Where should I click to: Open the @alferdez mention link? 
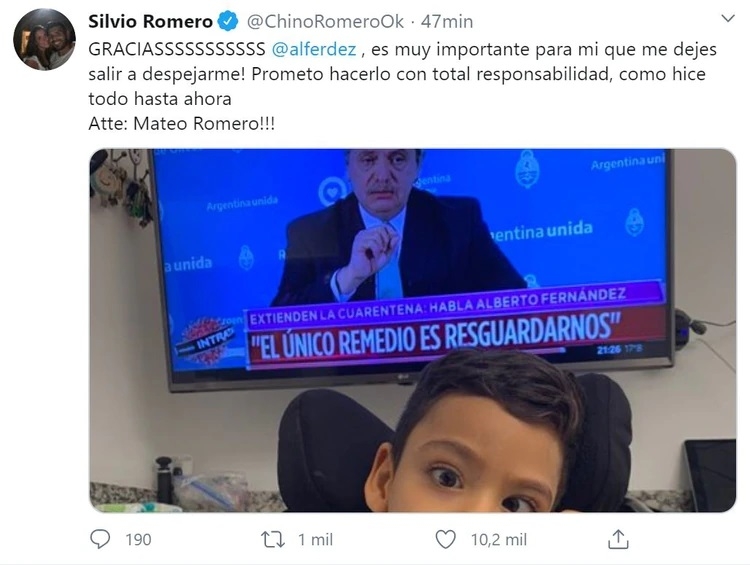point(314,49)
